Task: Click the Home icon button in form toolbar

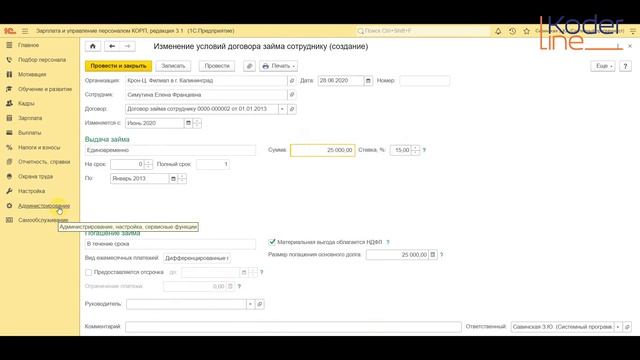Action: [x=93, y=47]
